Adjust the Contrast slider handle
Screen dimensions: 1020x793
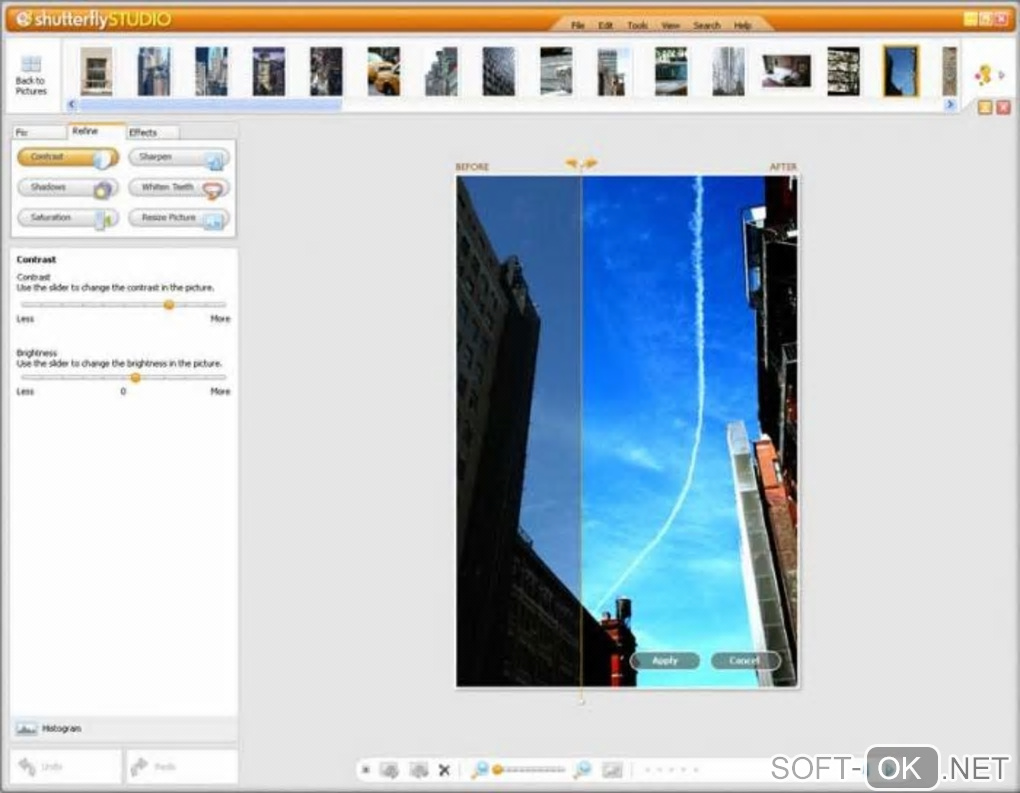(169, 304)
